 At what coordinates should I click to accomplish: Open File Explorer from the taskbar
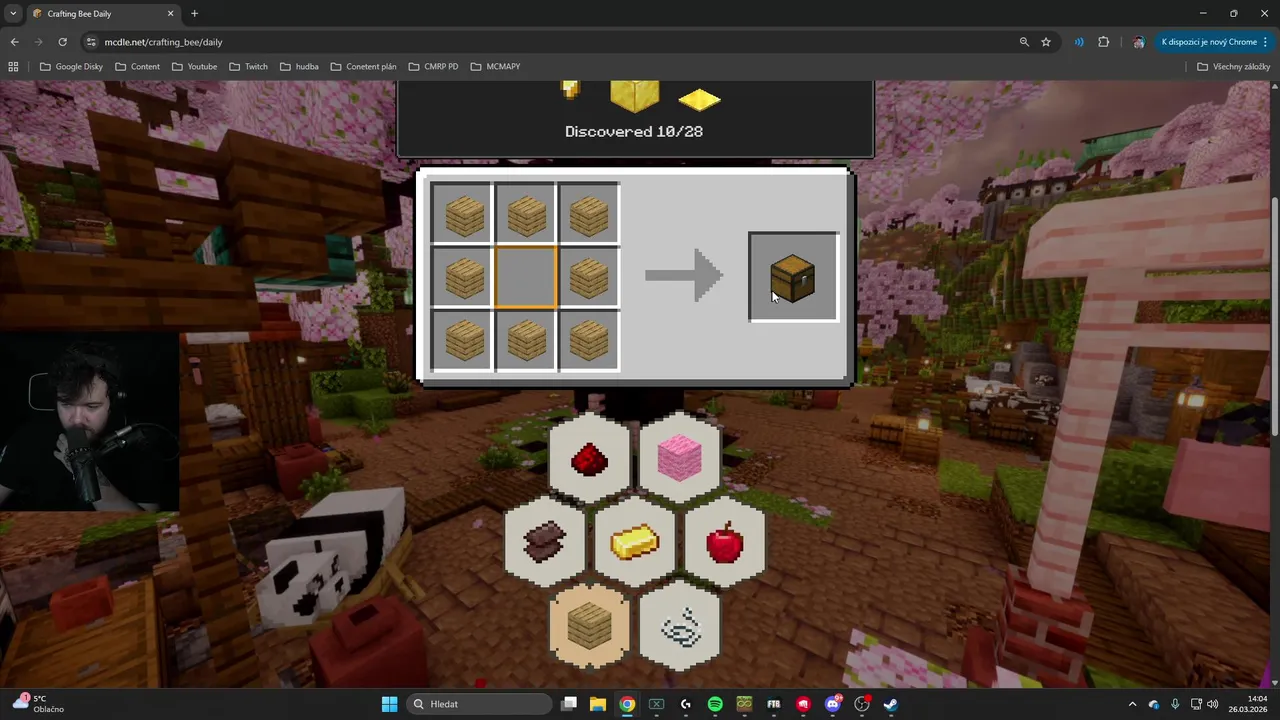(598, 704)
